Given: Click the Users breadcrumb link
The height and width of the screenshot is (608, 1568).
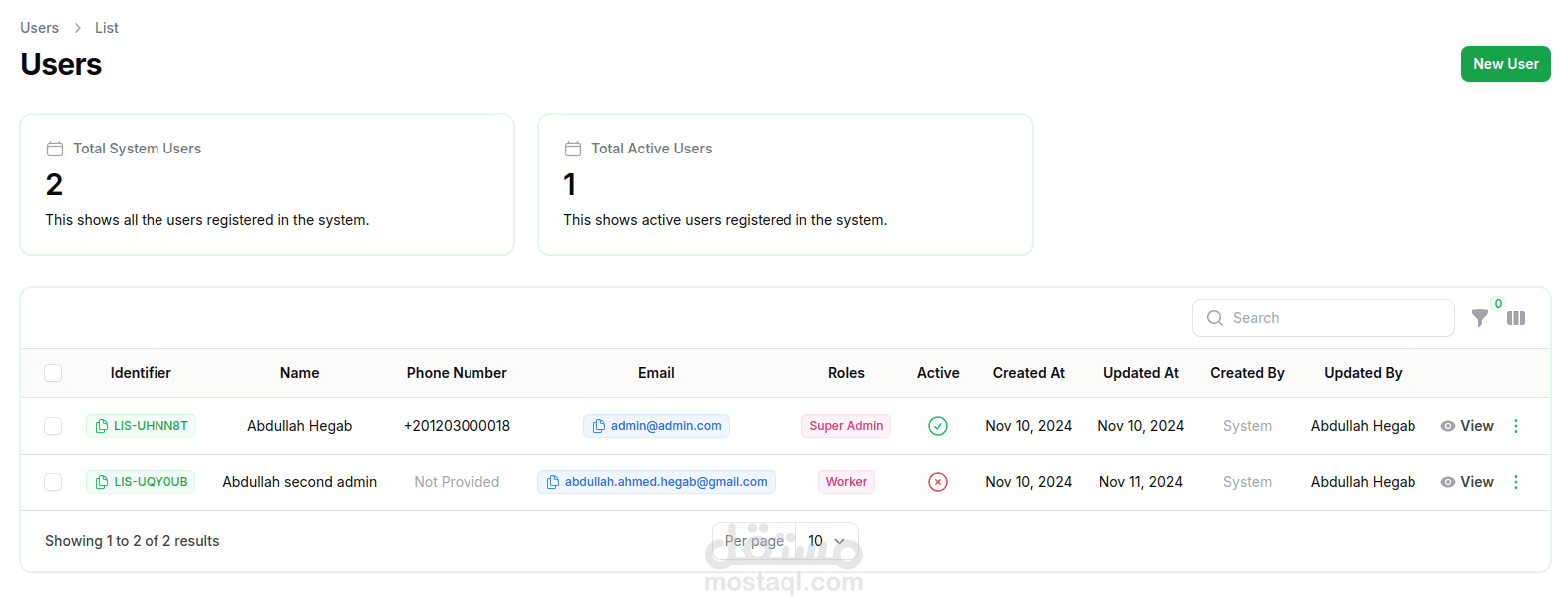Looking at the screenshot, I should tap(39, 28).
